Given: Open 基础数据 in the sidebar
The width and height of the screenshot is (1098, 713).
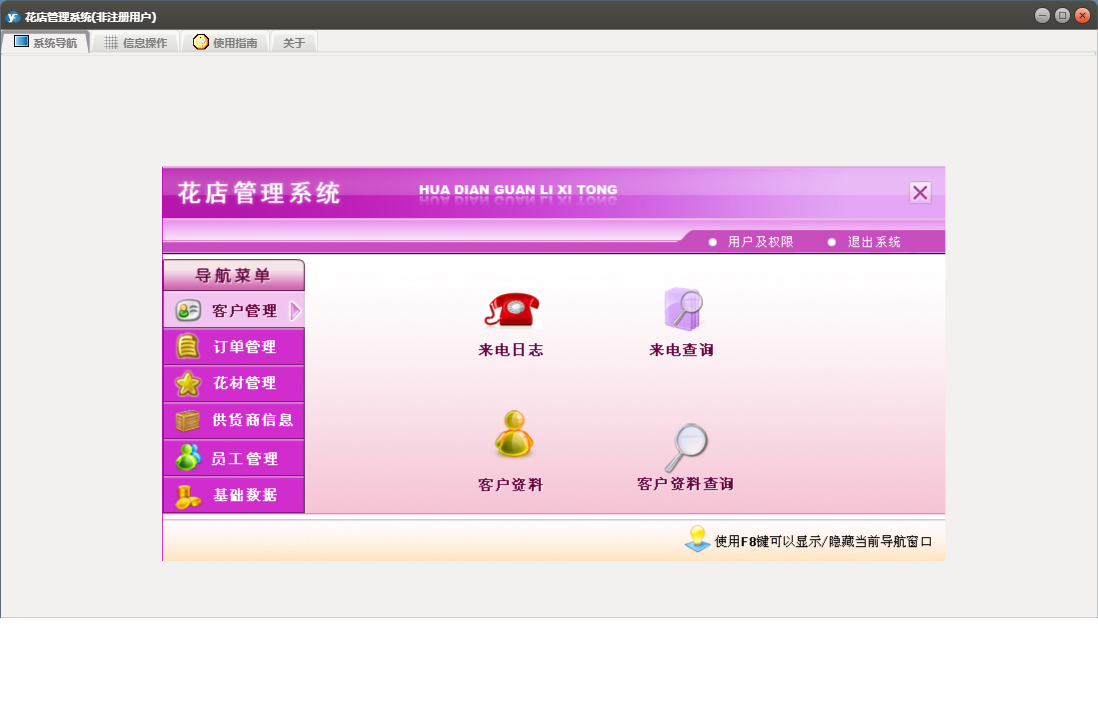Looking at the screenshot, I should tap(234, 495).
